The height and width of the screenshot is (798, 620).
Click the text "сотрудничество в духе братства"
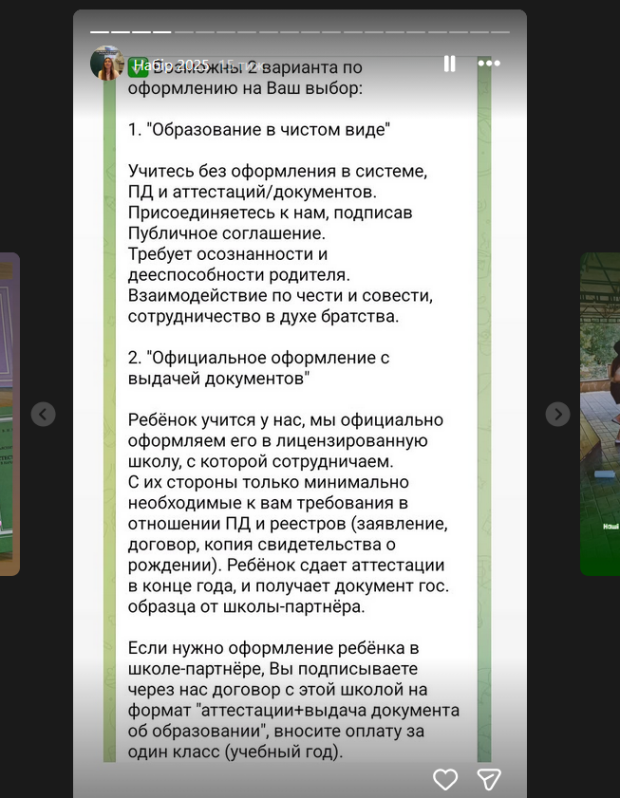pyautogui.click(x=262, y=315)
